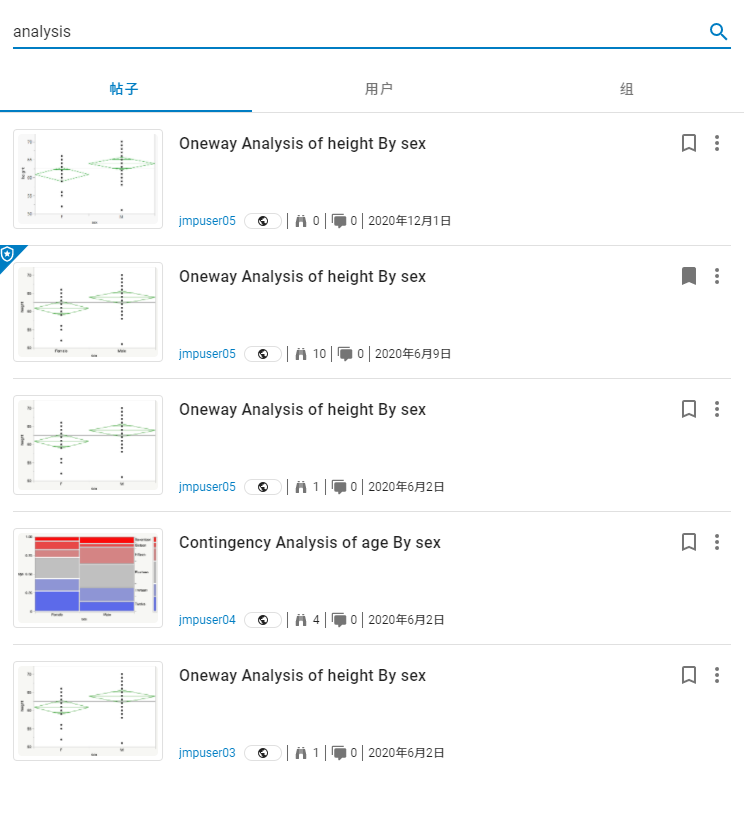The width and height of the screenshot is (744, 814).
Task: Click the featured star badge on second post
Action: click(x=8, y=255)
